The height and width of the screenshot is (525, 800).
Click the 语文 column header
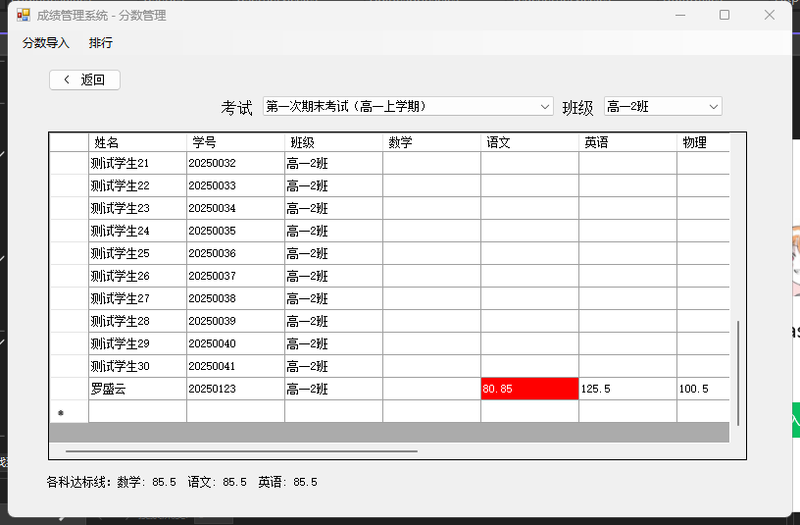pos(530,142)
